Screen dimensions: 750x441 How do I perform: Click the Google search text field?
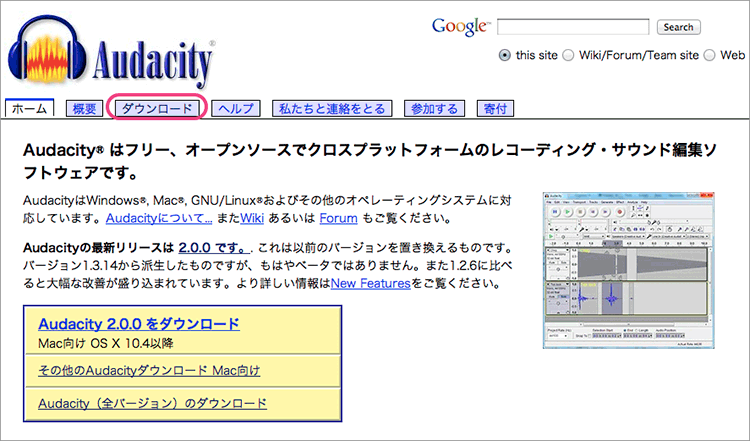click(575, 27)
